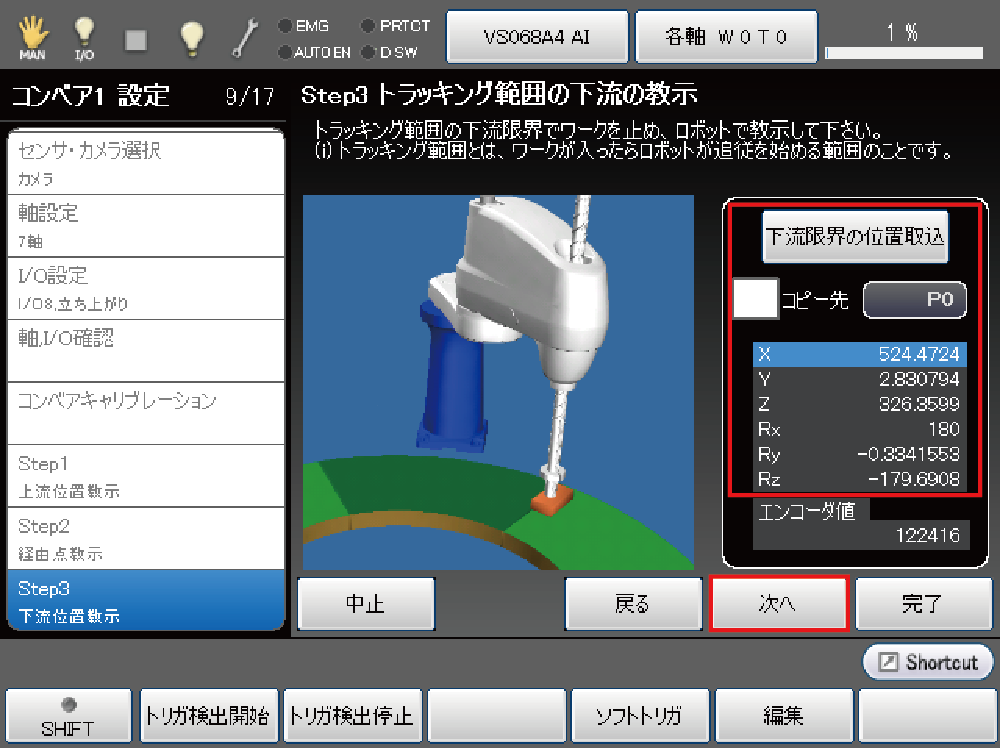Check the コピー先 checkbox

click(755, 299)
